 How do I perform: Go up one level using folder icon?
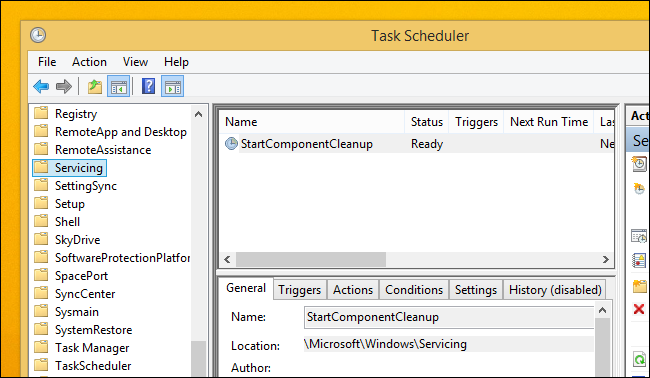click(x=95, y=87)
